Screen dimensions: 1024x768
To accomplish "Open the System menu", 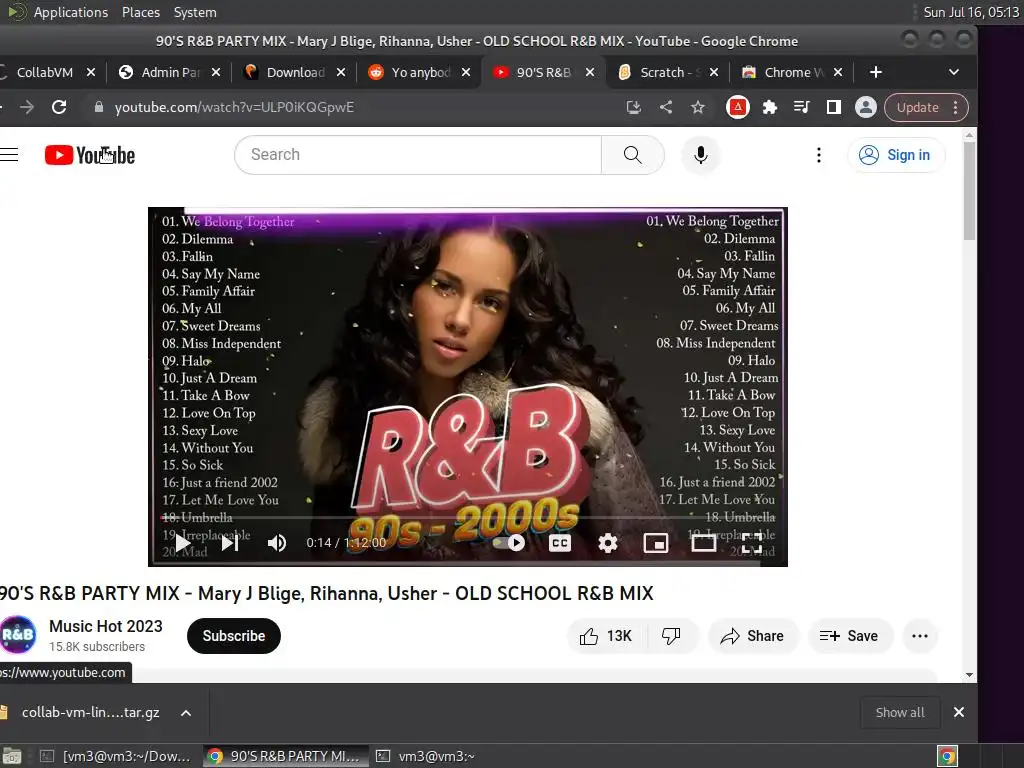I will point(195,12).
